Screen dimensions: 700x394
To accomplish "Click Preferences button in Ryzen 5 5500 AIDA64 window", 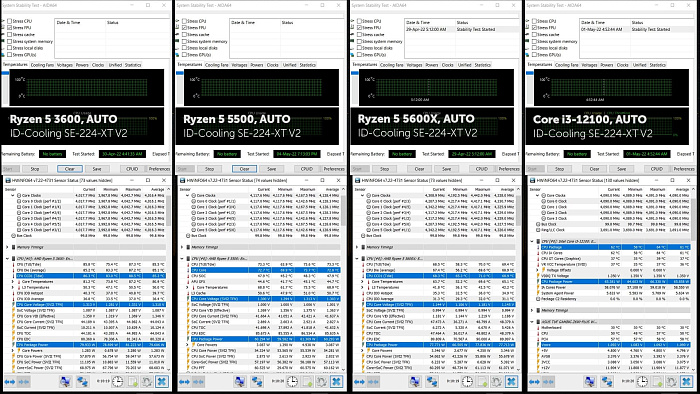I will (x=333, y=169).
